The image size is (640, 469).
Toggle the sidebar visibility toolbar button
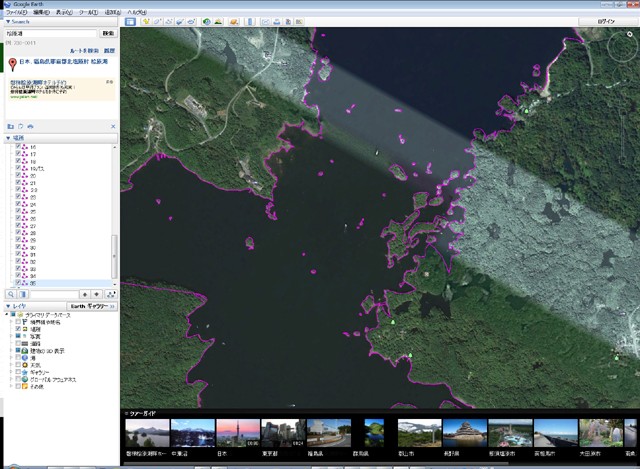[x=131, y=20]
